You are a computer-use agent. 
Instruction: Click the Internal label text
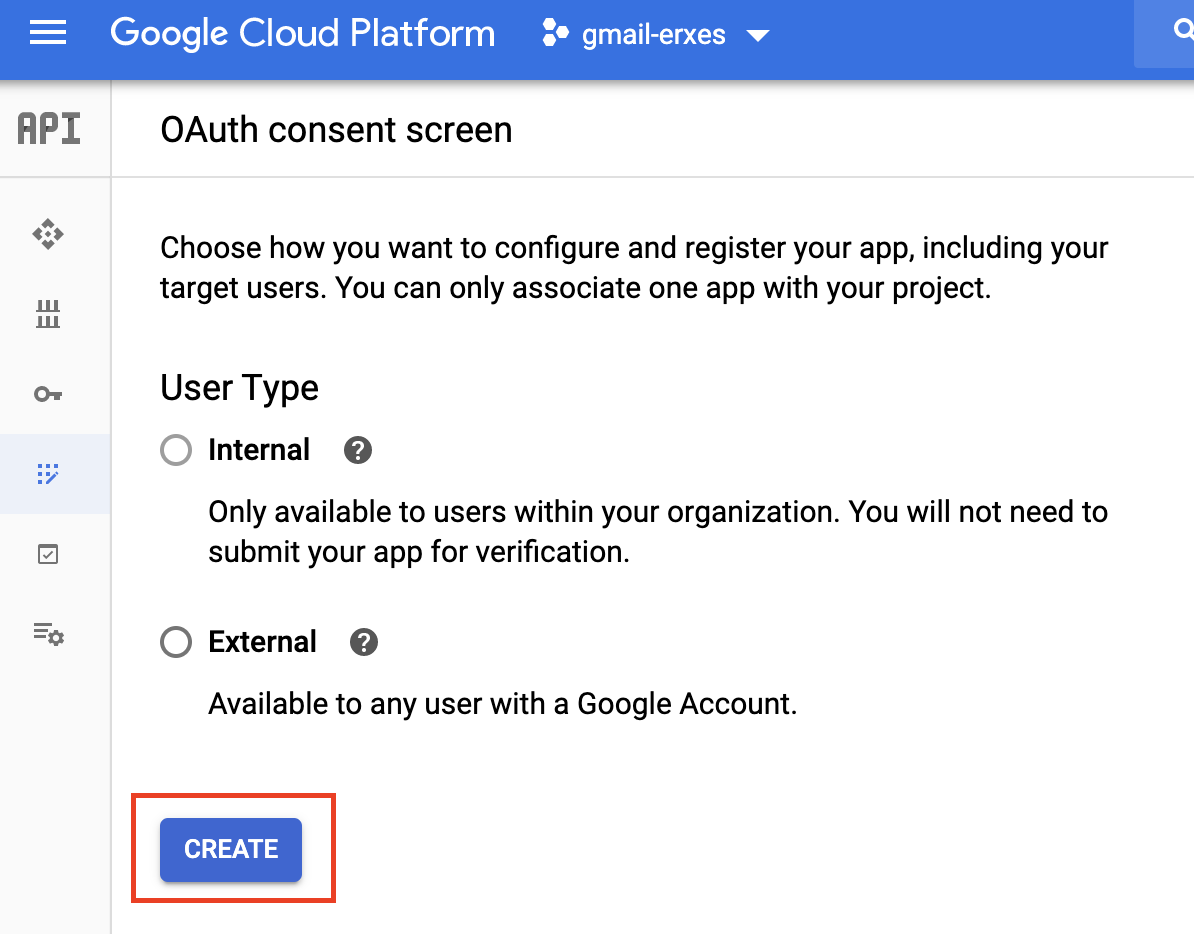259,451
